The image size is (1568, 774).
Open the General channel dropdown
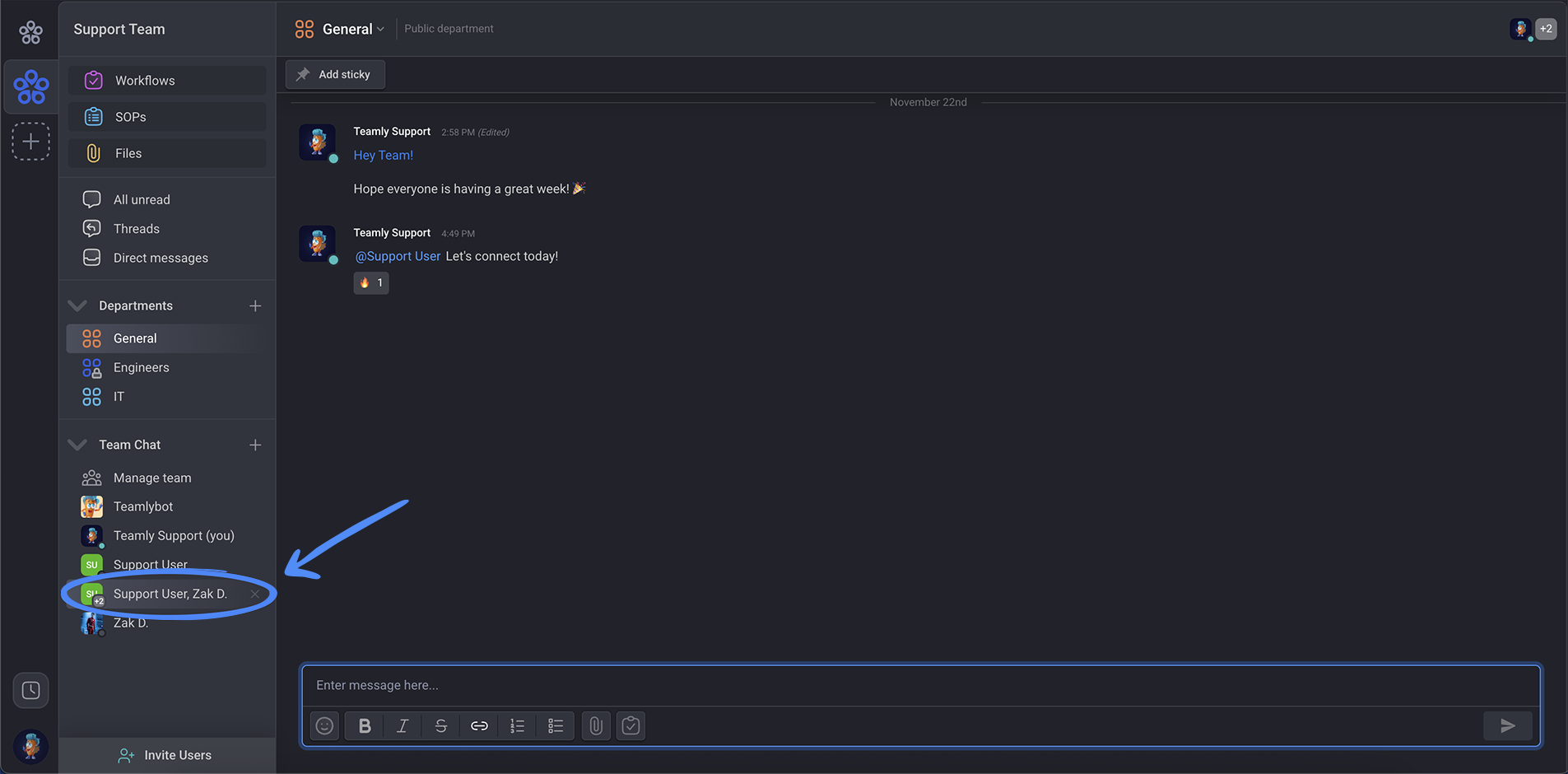(380, 30)
